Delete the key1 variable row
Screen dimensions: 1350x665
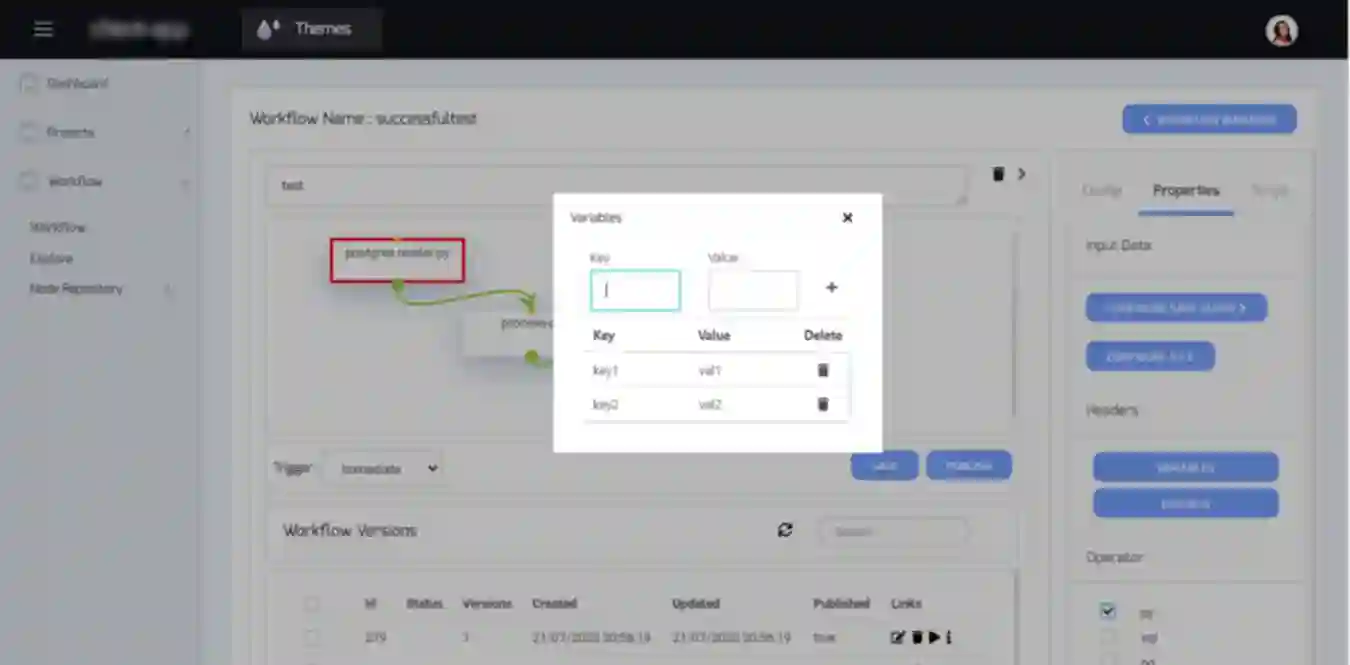pos(823,370)
